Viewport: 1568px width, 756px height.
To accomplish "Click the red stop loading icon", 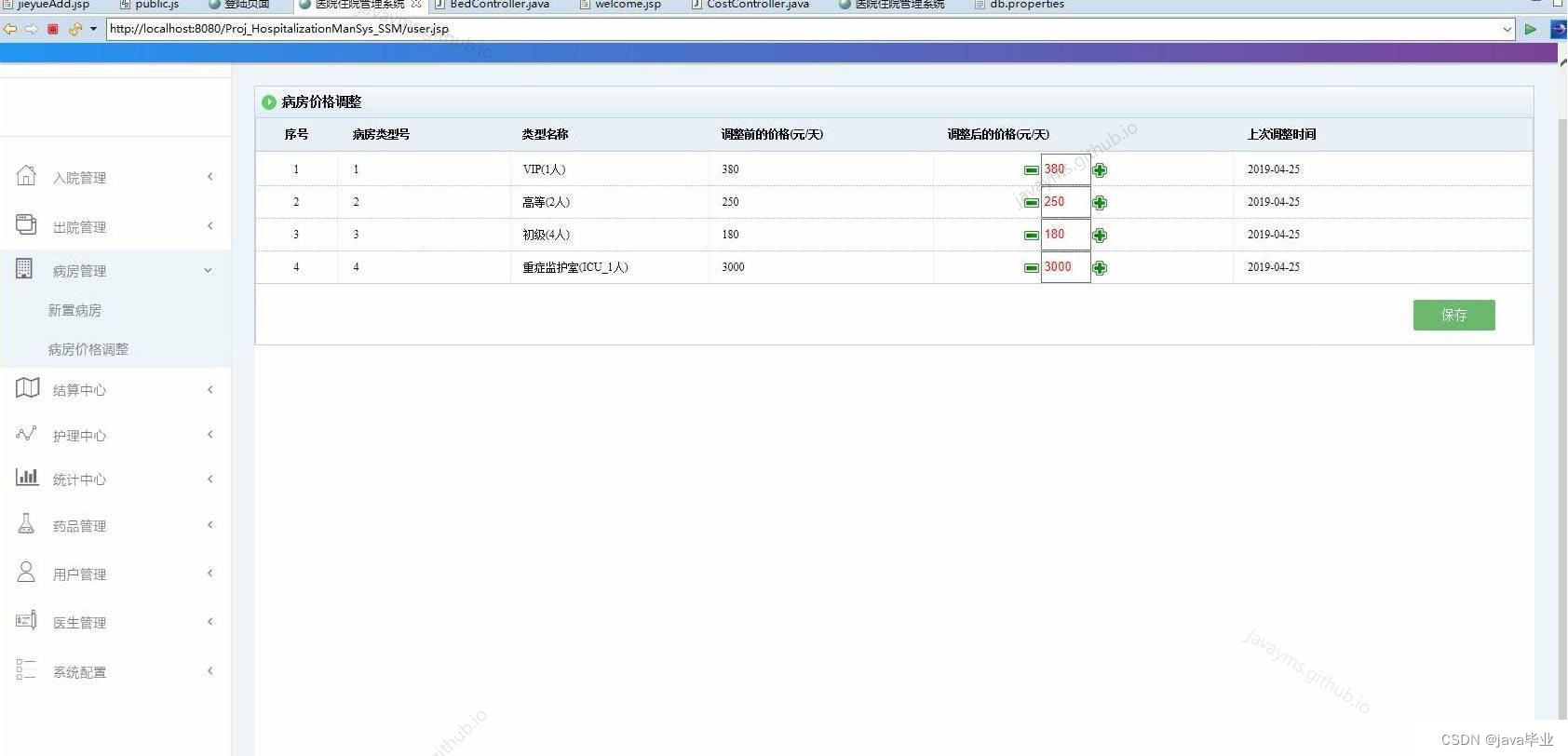I will pyautogui.click(x=53, y=29).
